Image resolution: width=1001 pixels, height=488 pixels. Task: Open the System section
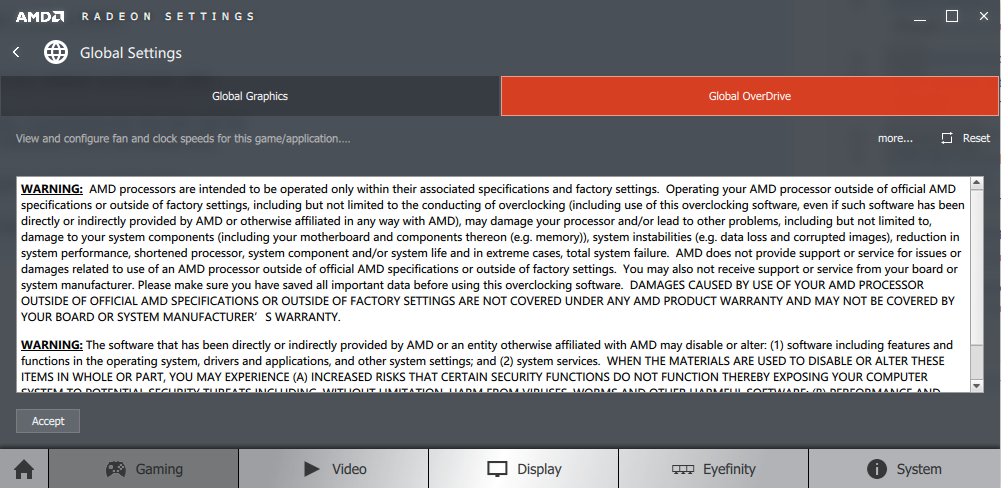tap(904, 469)
